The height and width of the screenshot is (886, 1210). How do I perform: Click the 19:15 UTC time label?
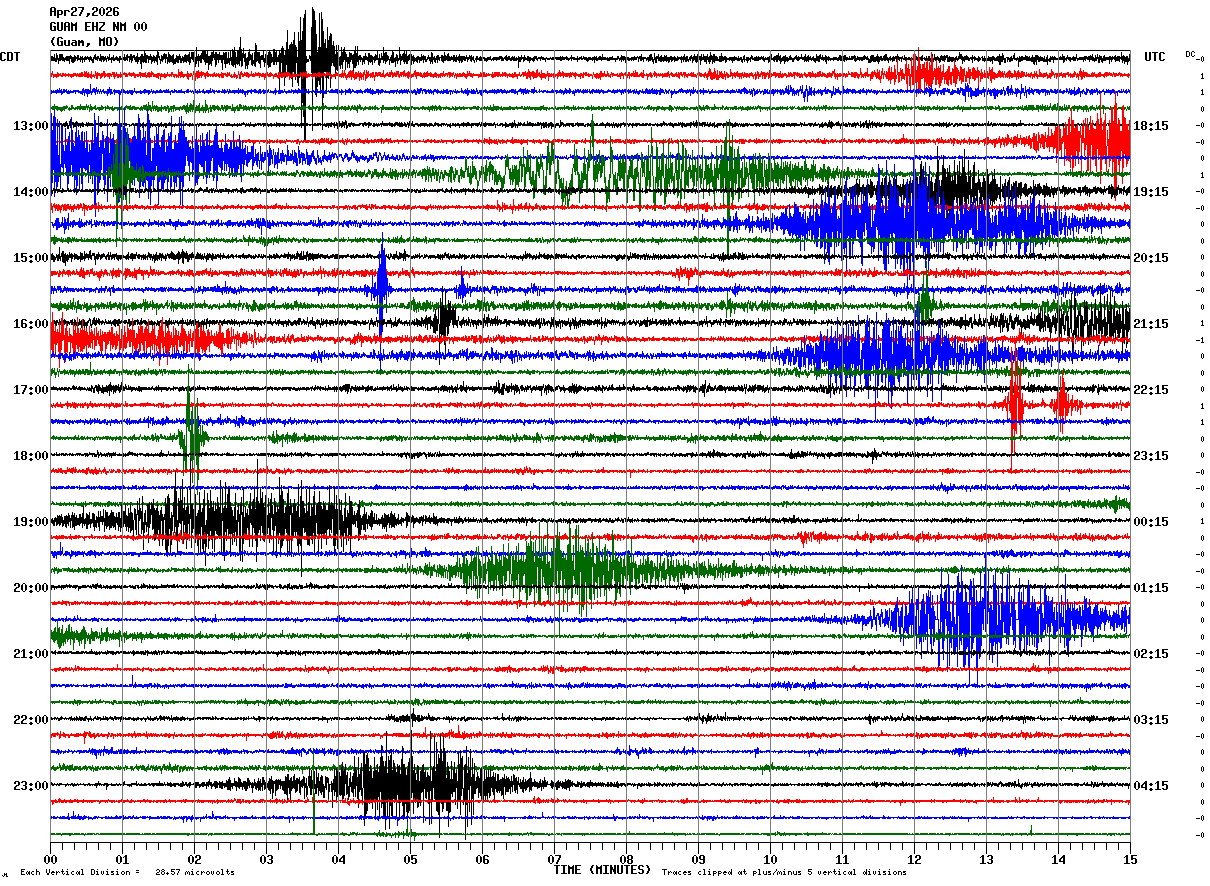1151,192
